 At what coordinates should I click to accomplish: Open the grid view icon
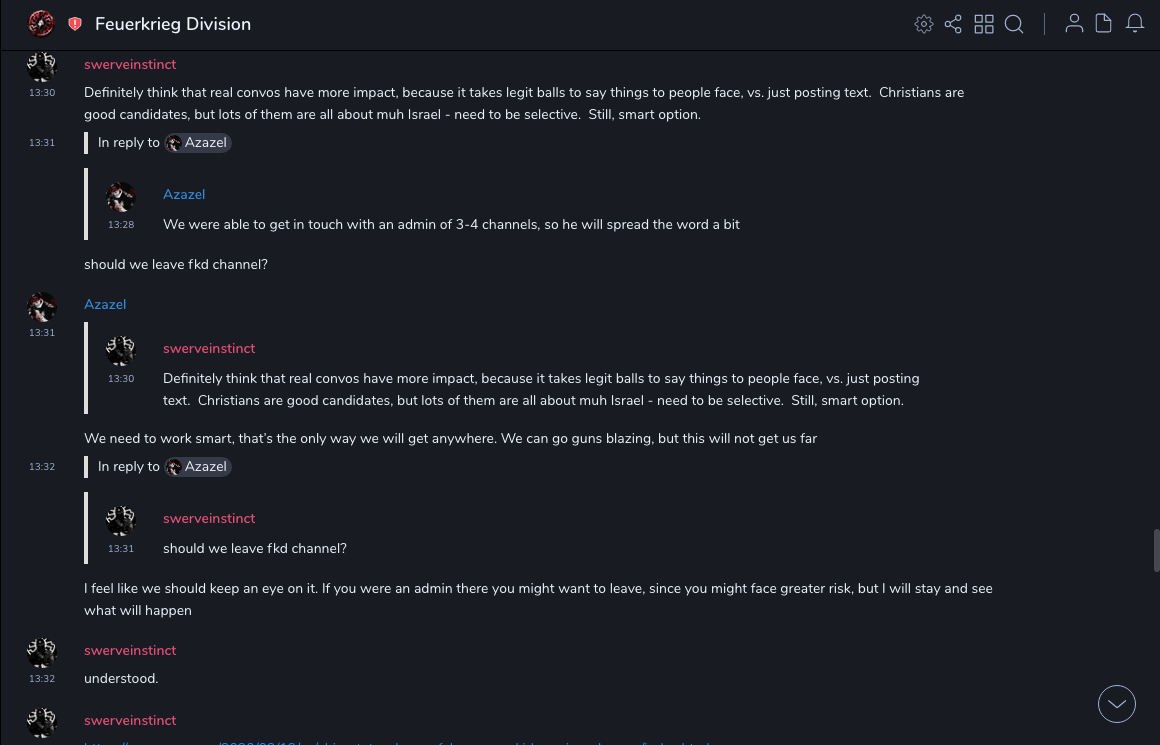(x=984, y=24)
